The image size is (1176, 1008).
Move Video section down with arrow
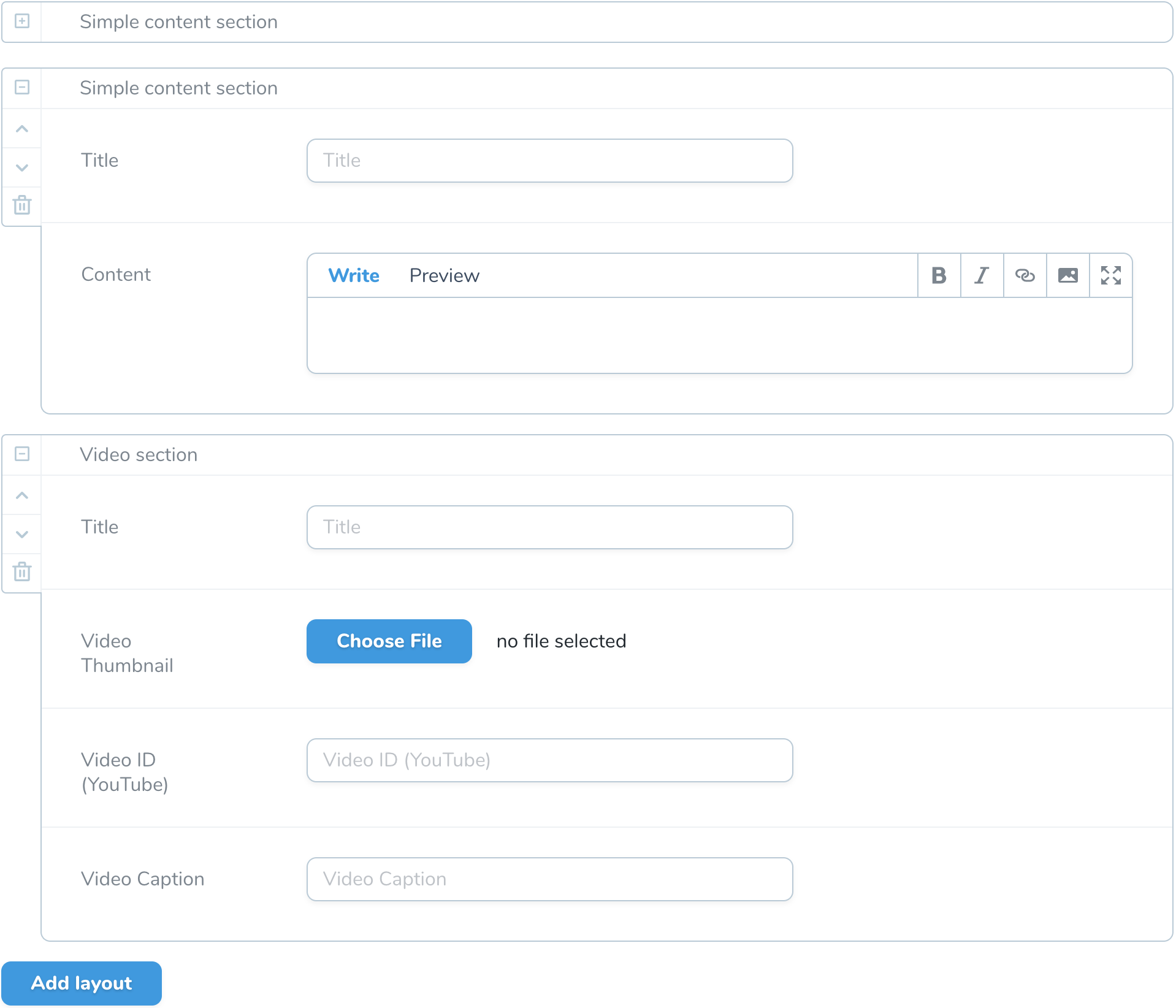coord(22,534)
